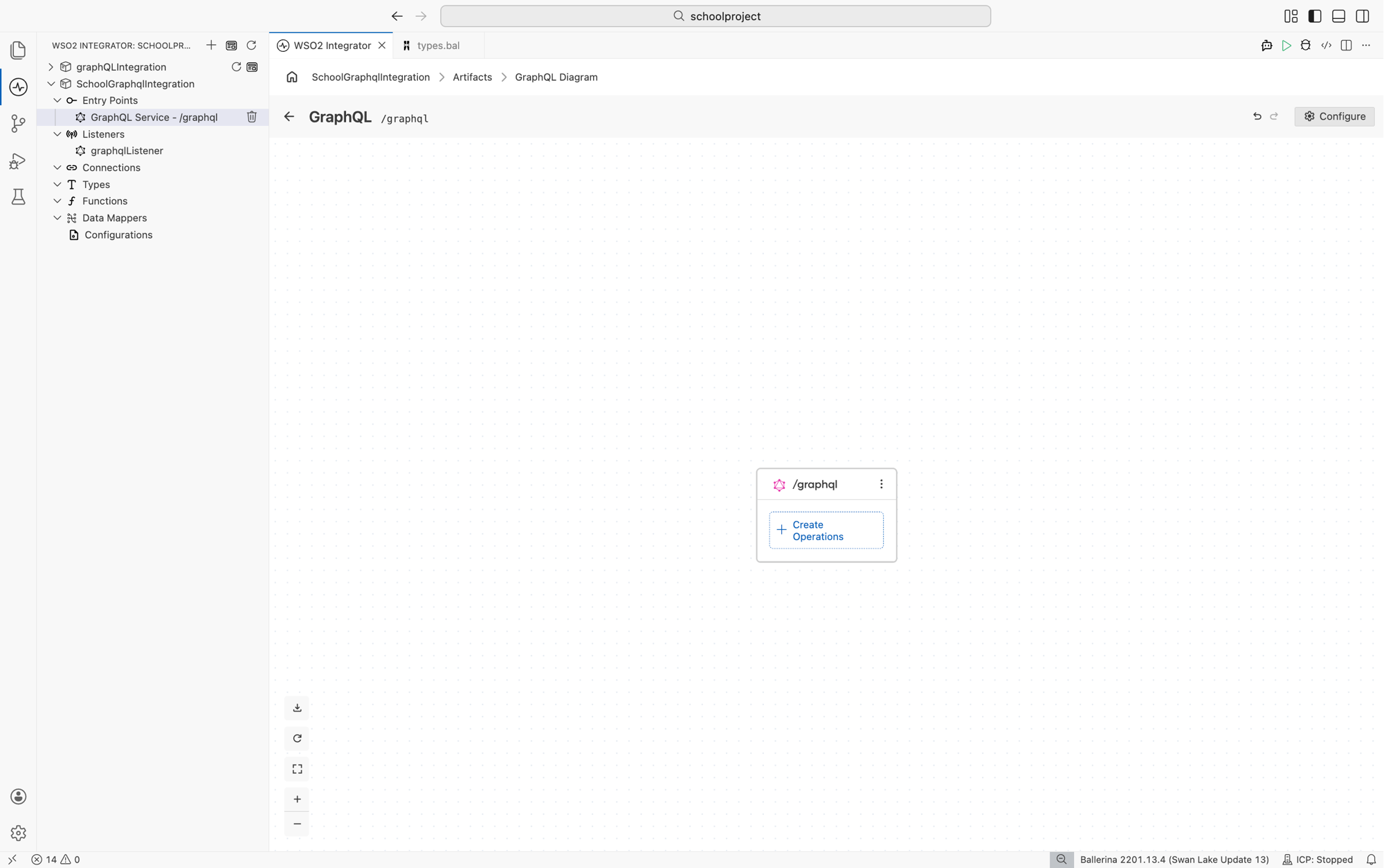Redo the diagram change
Screen dimensions: 1384x868
(x=1274, y=117)
